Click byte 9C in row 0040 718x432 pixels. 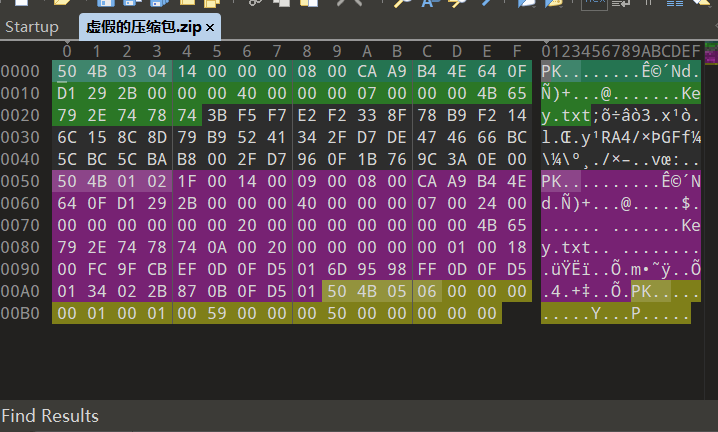tap(427, 159)
